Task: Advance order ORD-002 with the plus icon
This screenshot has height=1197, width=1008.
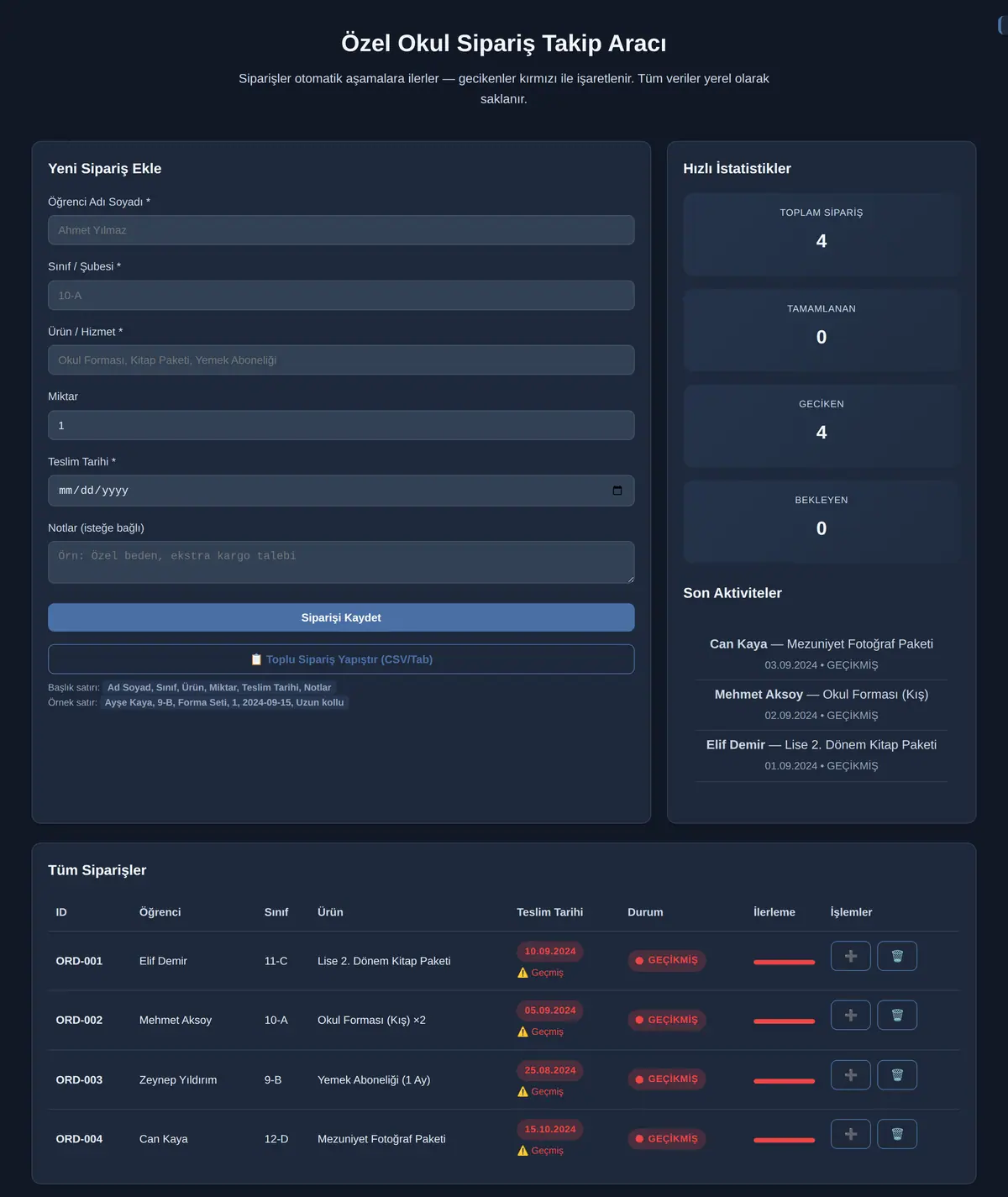Action: (850, 1016)
